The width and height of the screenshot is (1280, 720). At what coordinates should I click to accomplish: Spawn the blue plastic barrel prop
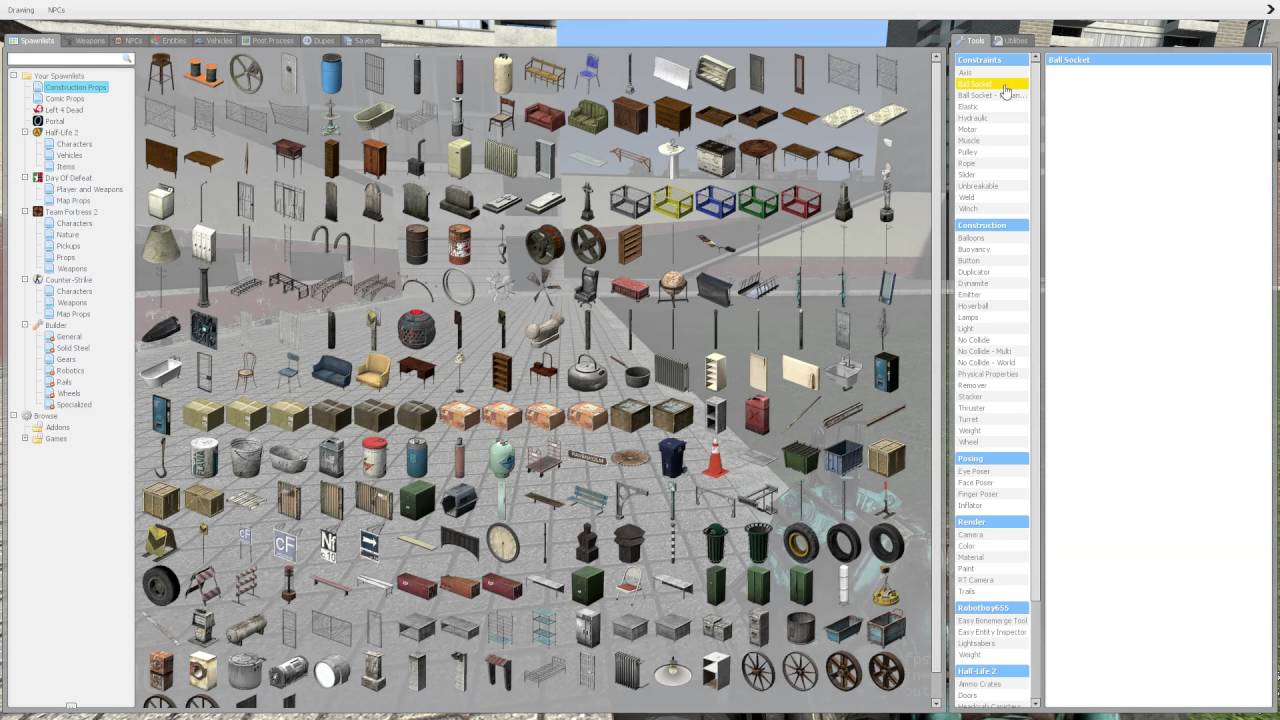click(x=331, y=74)
